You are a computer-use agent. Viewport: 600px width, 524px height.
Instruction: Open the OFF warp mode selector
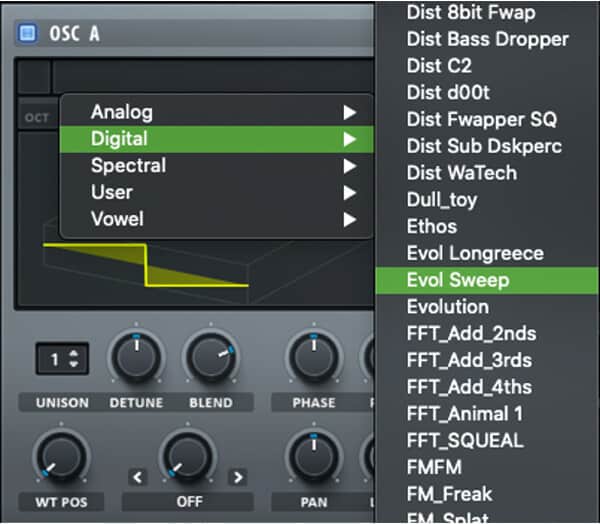pyautogui.click(x=188, y=502)
